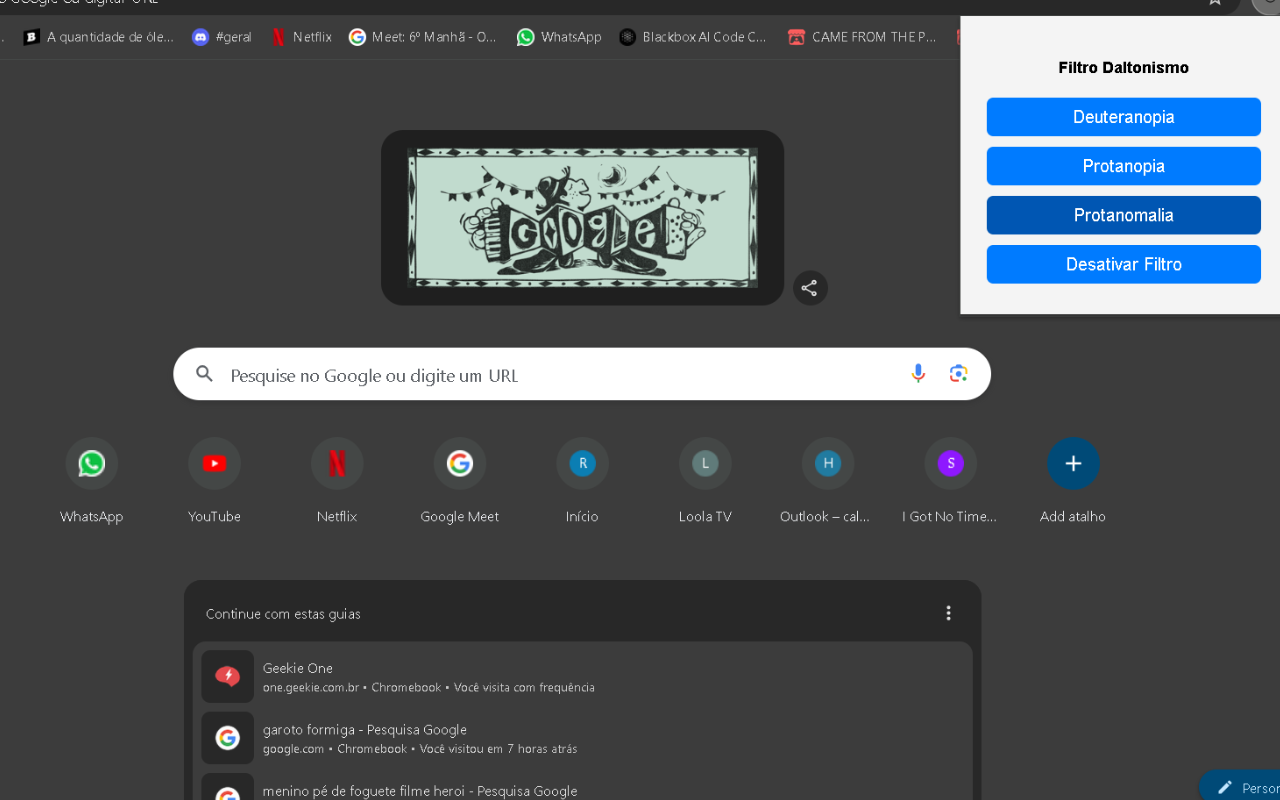This screenshot has height=800, width=1280.
Task: Apply the Protanopia filter
Action: 1124,166
